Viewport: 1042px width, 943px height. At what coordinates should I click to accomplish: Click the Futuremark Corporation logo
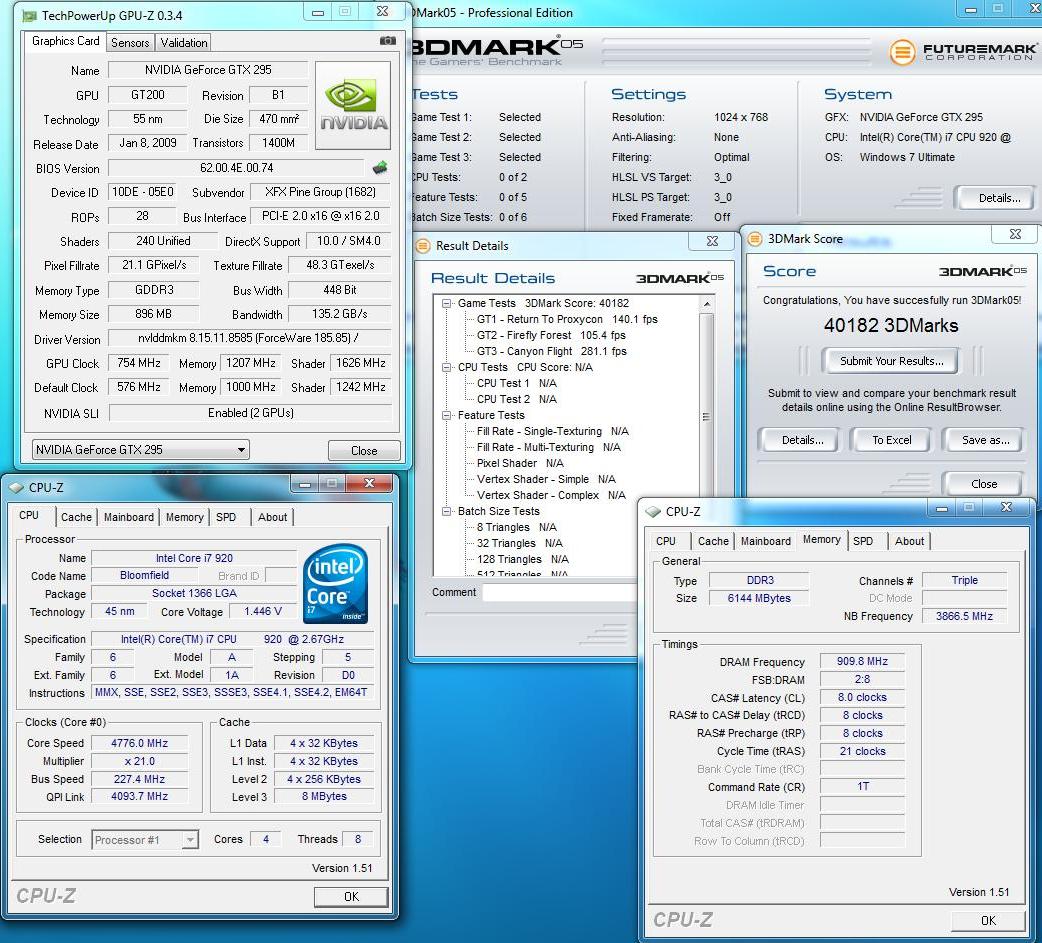pyautogui.click(x=962, y=52)
